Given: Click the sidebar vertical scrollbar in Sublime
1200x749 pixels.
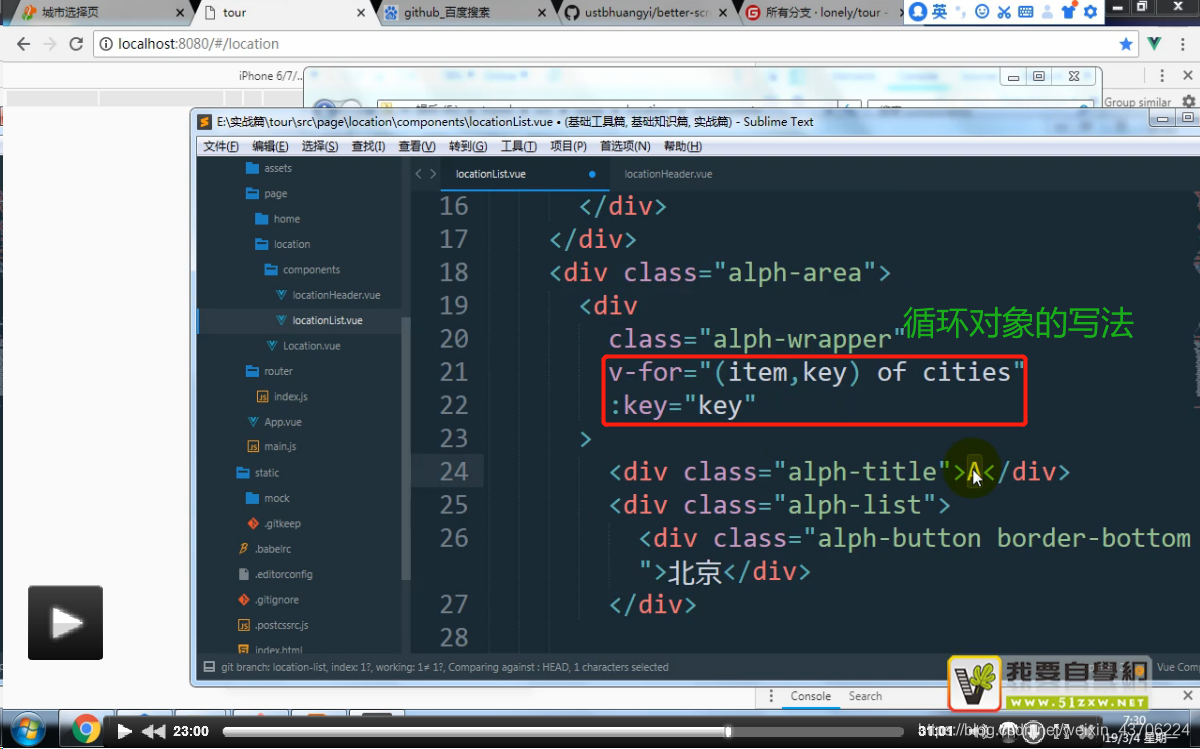Looking at the screenshot, I should (405, 449).
